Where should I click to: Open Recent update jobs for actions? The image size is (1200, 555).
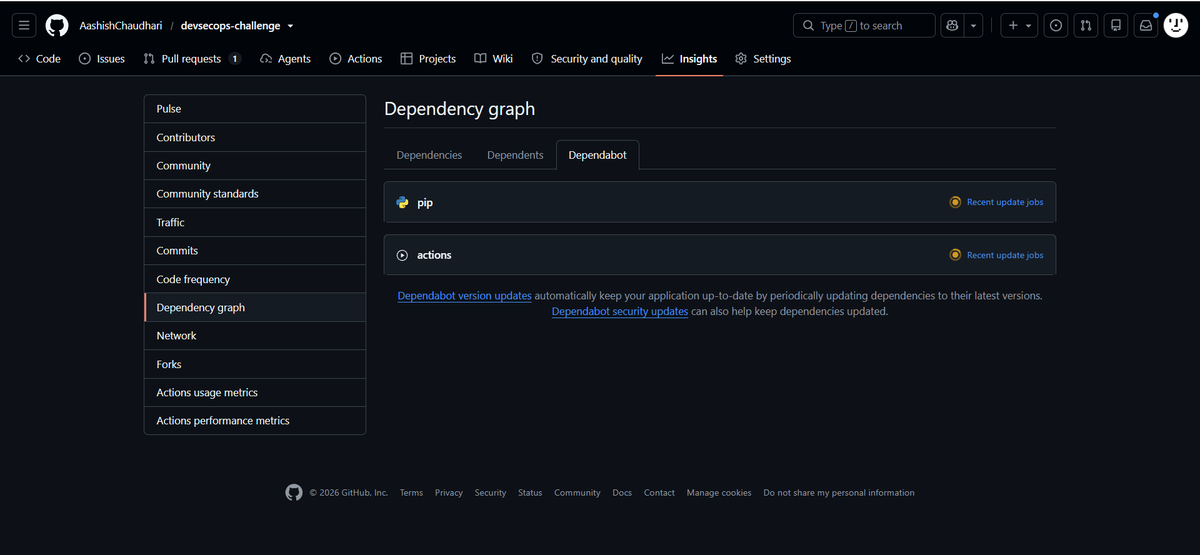coord(1005,255)
